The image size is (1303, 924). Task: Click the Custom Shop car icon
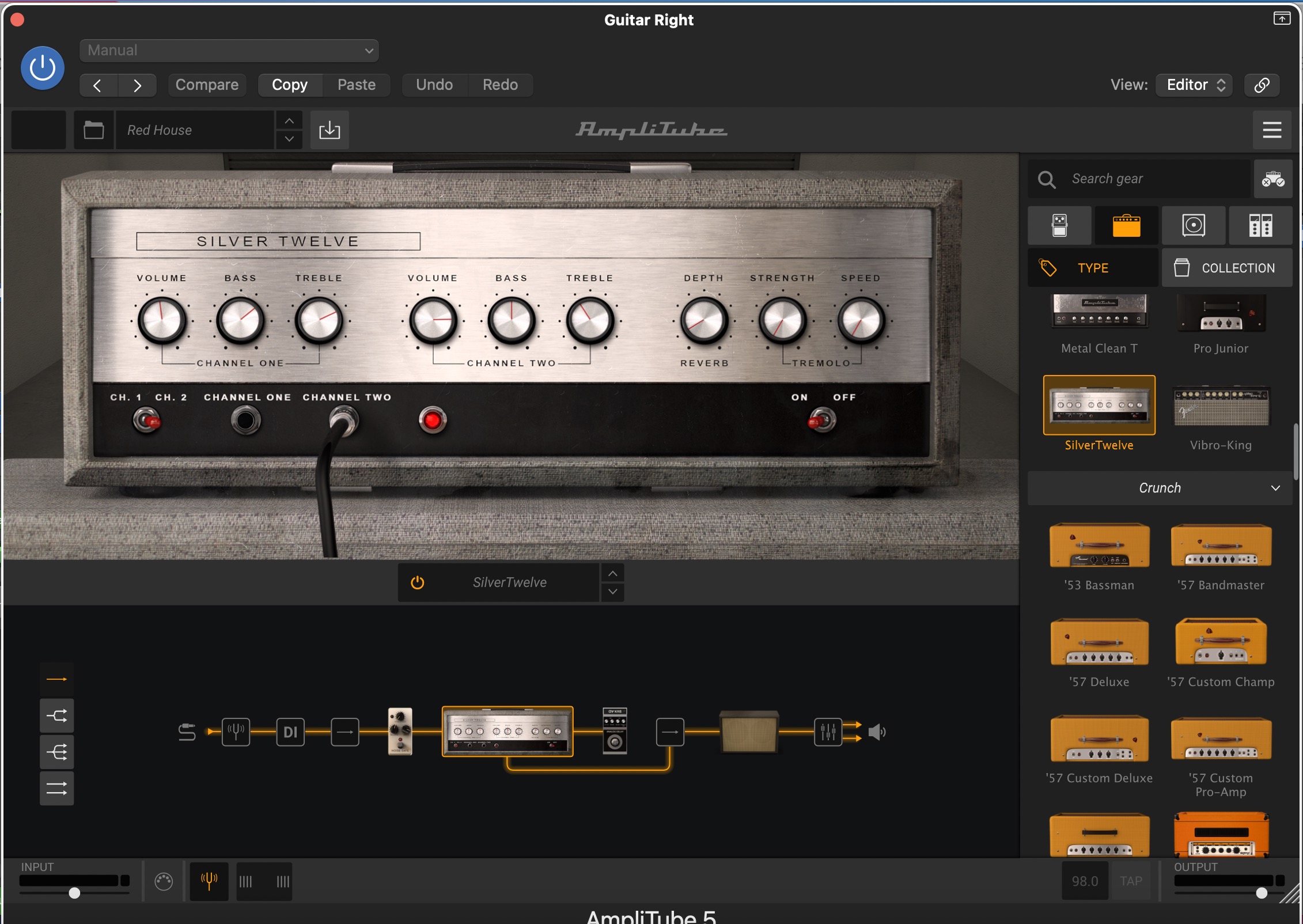point(1273,179)
